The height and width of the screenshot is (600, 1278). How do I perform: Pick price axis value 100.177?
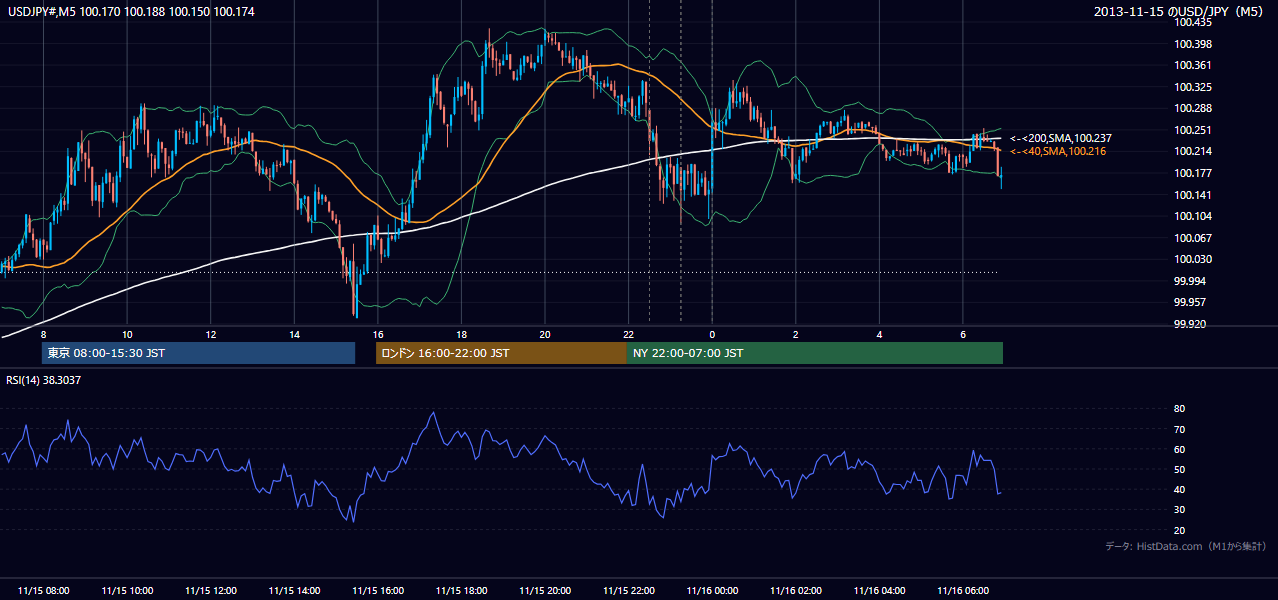1194,173
